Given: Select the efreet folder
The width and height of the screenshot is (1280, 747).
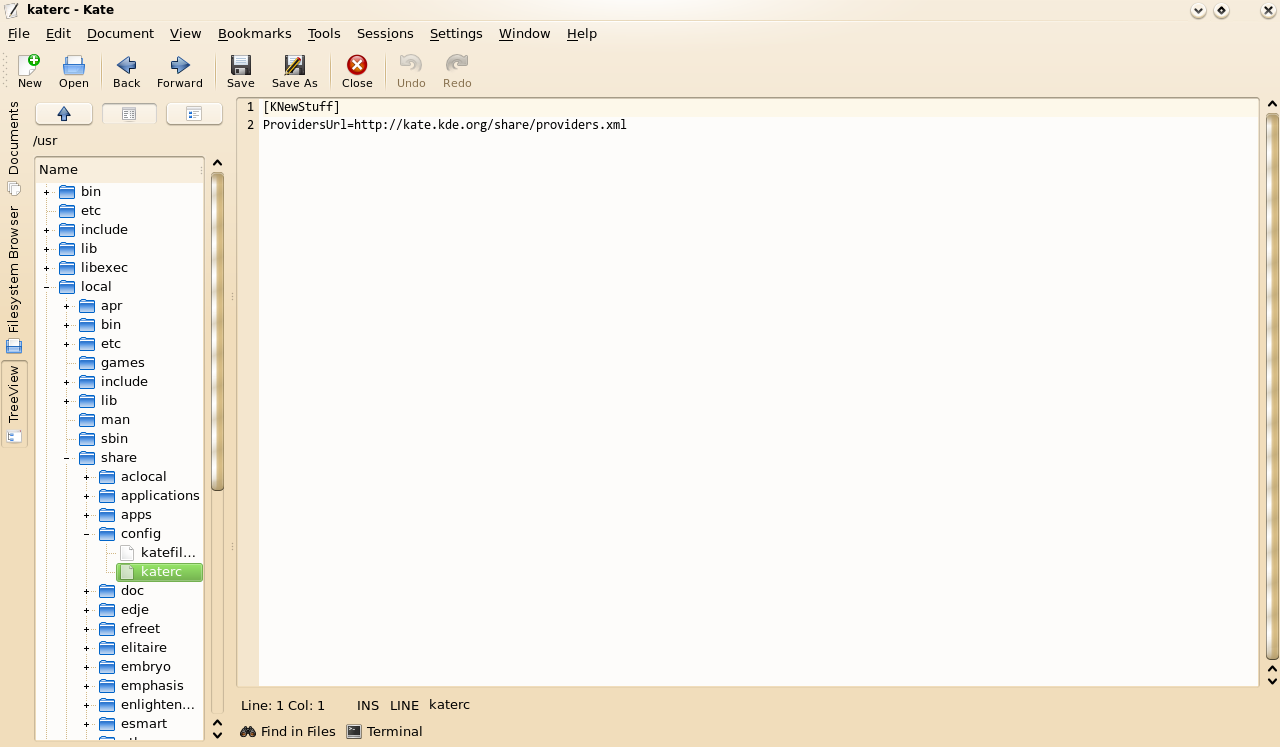Looking at the screenshot, I should (x=140, y=629).
